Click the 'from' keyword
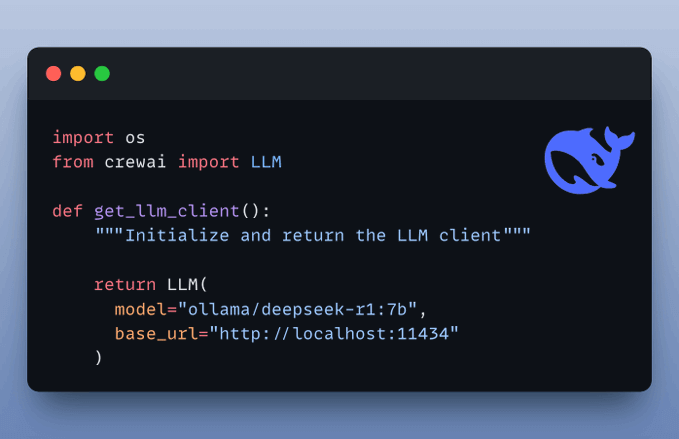The height and width of the screenshot is (439, 679). click(73, 162)
